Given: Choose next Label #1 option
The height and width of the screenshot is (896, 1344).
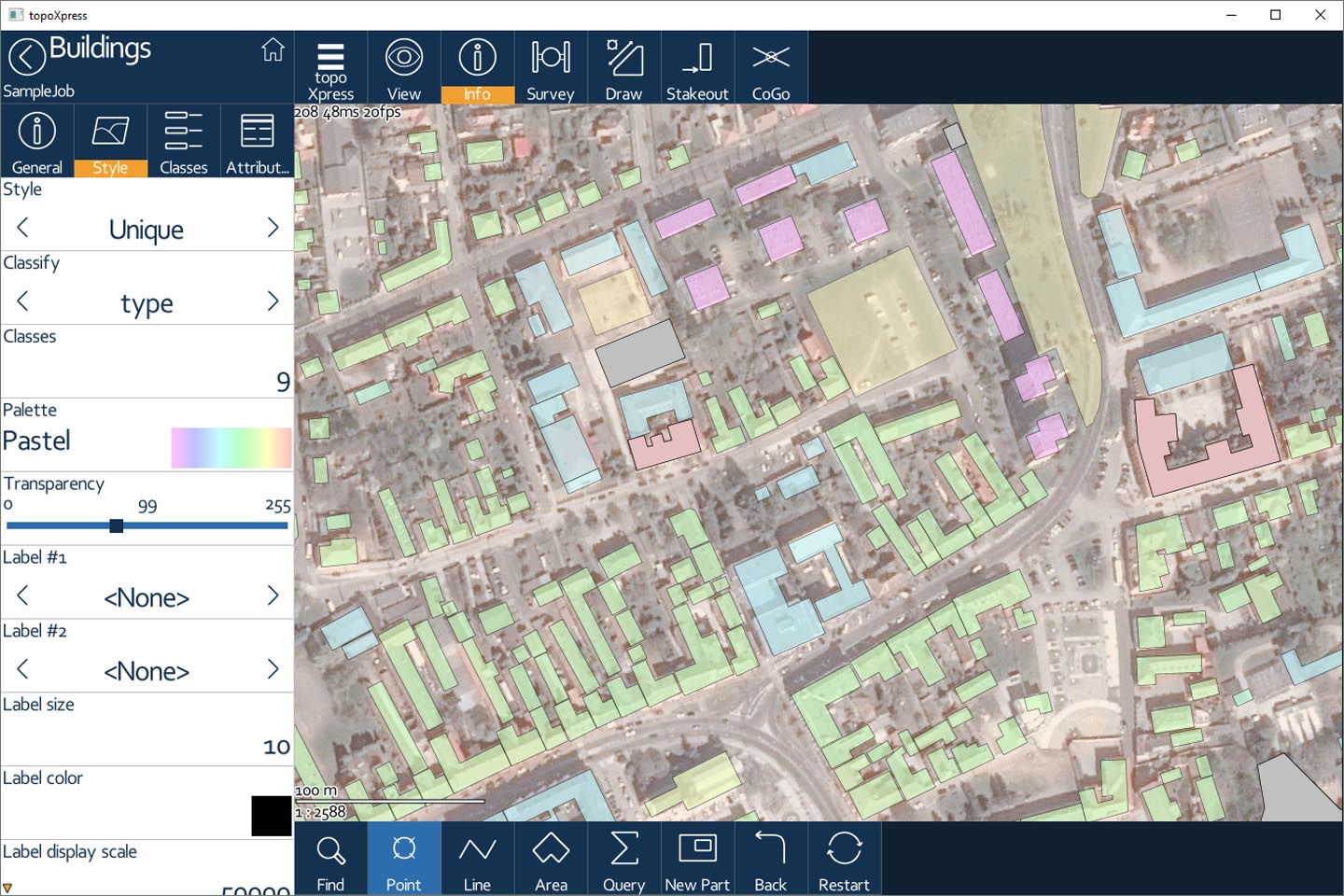Looking at the screenshot, I should tap(273, 595).
